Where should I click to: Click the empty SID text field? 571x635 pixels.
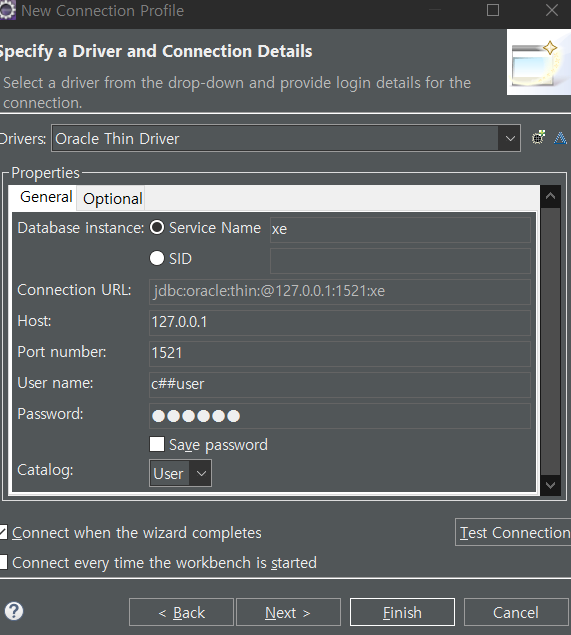[400, 261]
